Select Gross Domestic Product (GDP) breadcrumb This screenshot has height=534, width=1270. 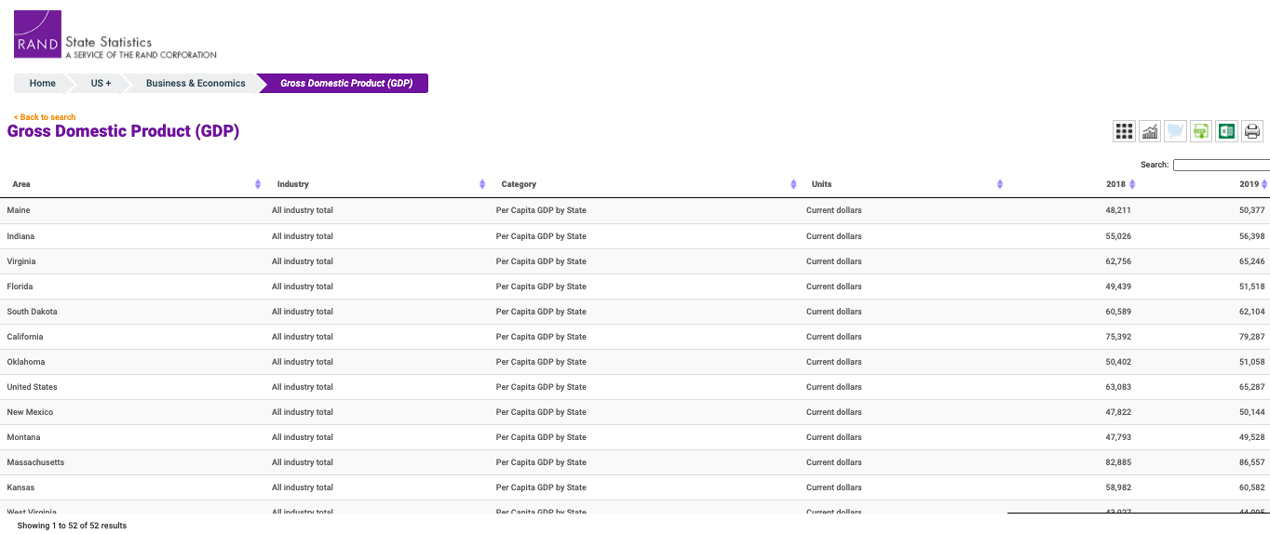point(346,83)
